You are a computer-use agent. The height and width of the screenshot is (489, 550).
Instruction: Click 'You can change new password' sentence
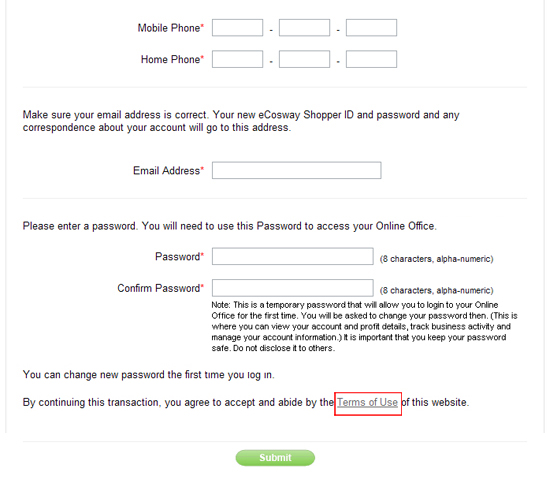pyautogui.click(x=149, y=375)
